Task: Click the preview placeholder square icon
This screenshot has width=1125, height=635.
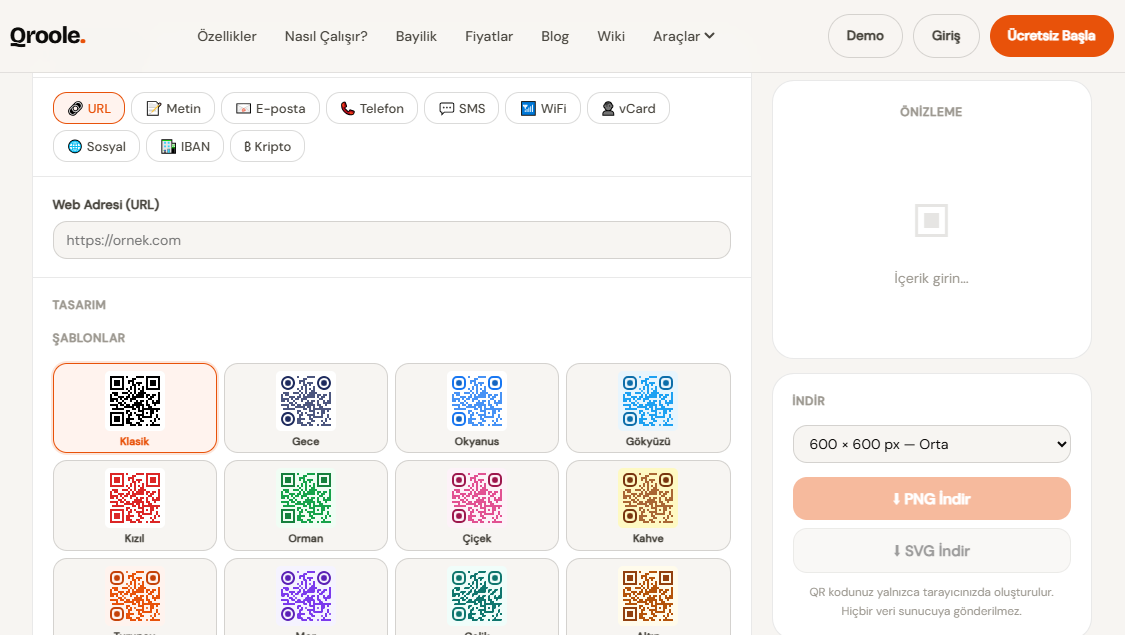Action: click(931, 220)
